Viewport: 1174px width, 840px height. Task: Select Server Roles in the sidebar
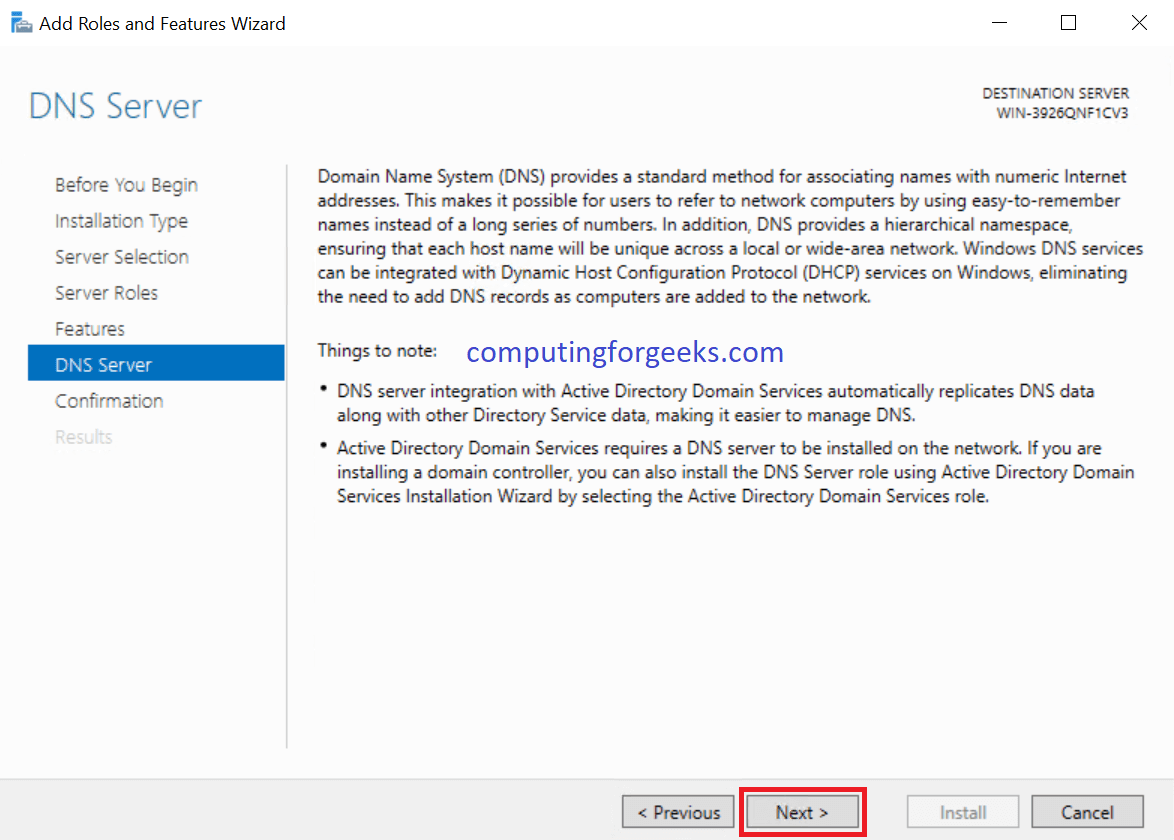pos(106,293)
